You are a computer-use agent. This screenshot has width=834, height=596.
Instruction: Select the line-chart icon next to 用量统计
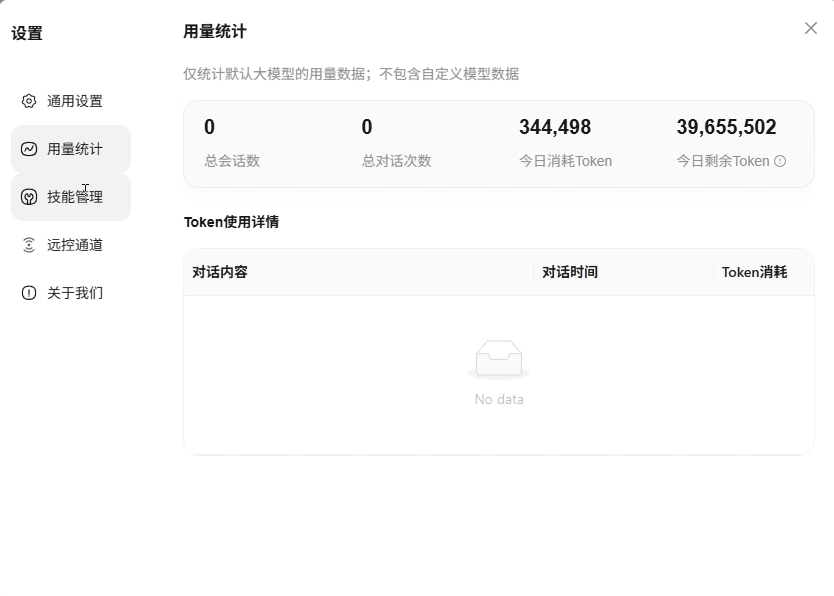click(28, 149)
